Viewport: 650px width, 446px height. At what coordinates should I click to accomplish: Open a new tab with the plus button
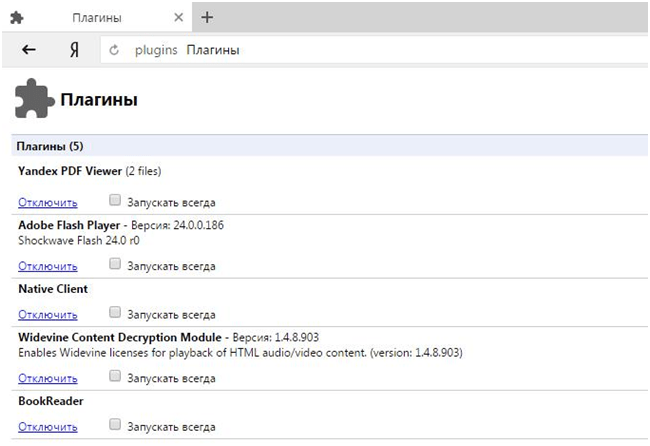(x=207, y=17)
